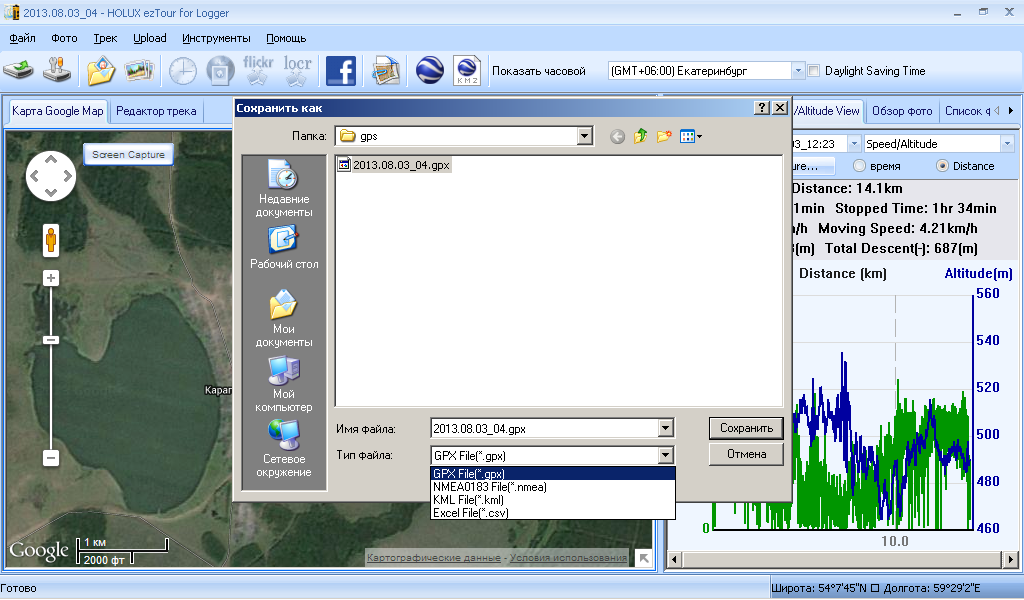Go up one folder level icon
The image size is (1024, 600).
tap(641, 136)
